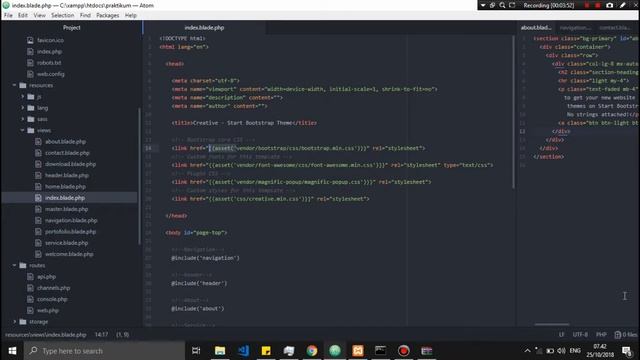Open welcome.blade.php file
The height and width of the screenshot is (360, 640).
[x=69, y=254]
